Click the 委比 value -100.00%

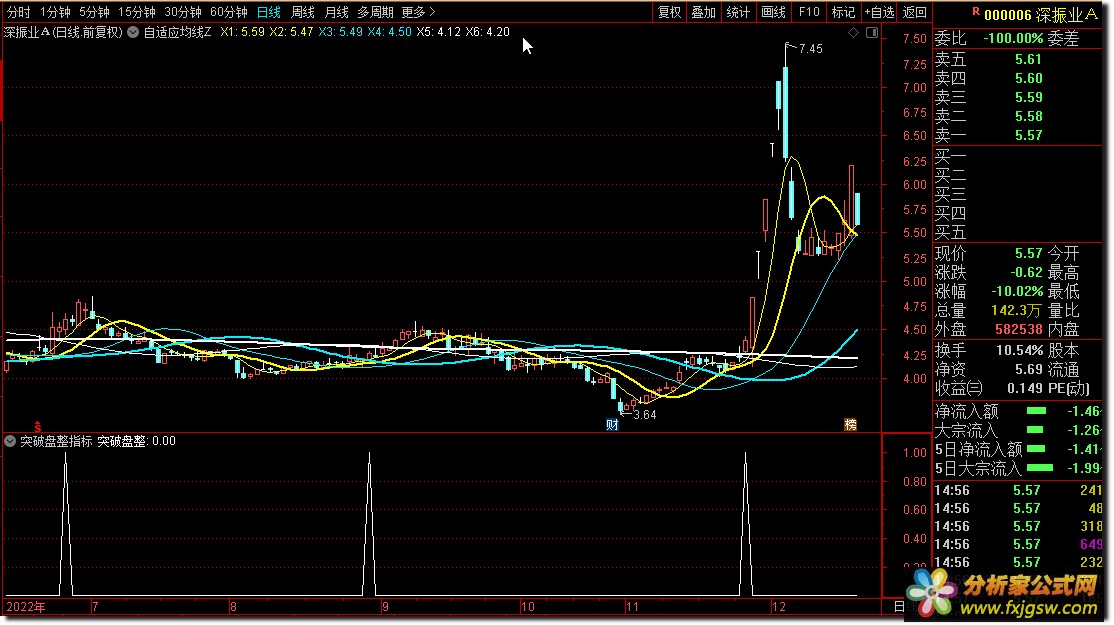pyautogui.click(x=1013, y=39)
